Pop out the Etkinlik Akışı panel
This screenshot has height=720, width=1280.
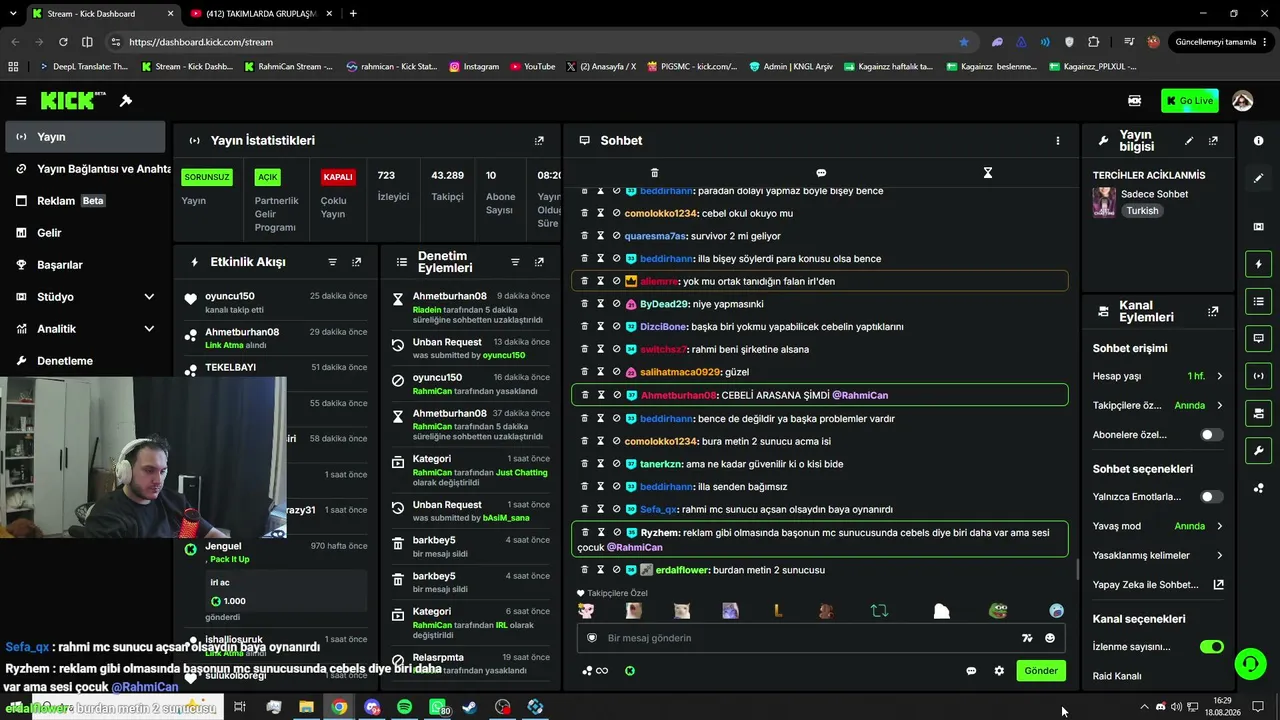[356, 262]
